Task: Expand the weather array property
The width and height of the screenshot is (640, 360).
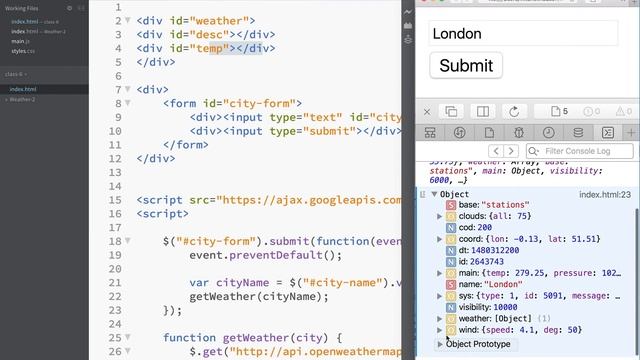Action: click(440, 319)
